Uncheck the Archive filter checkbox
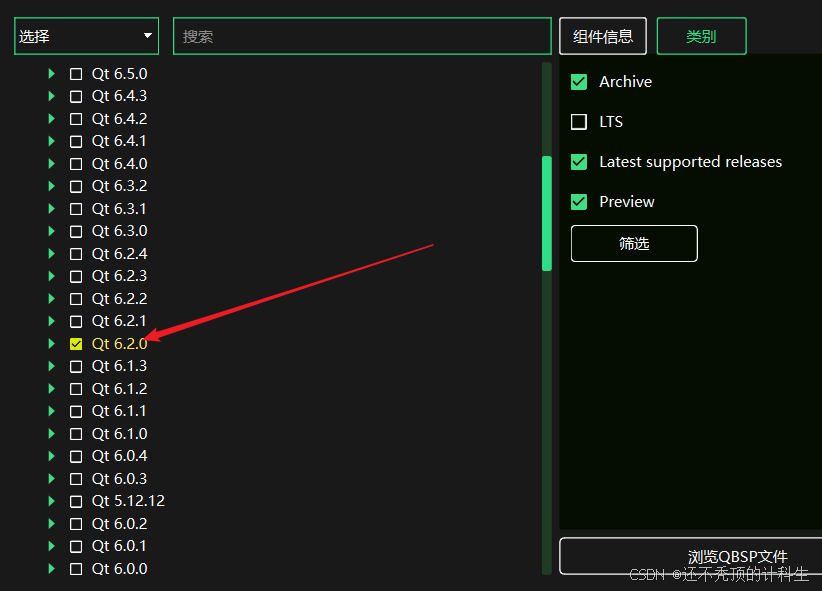822x591 pixels. point(579,82)
